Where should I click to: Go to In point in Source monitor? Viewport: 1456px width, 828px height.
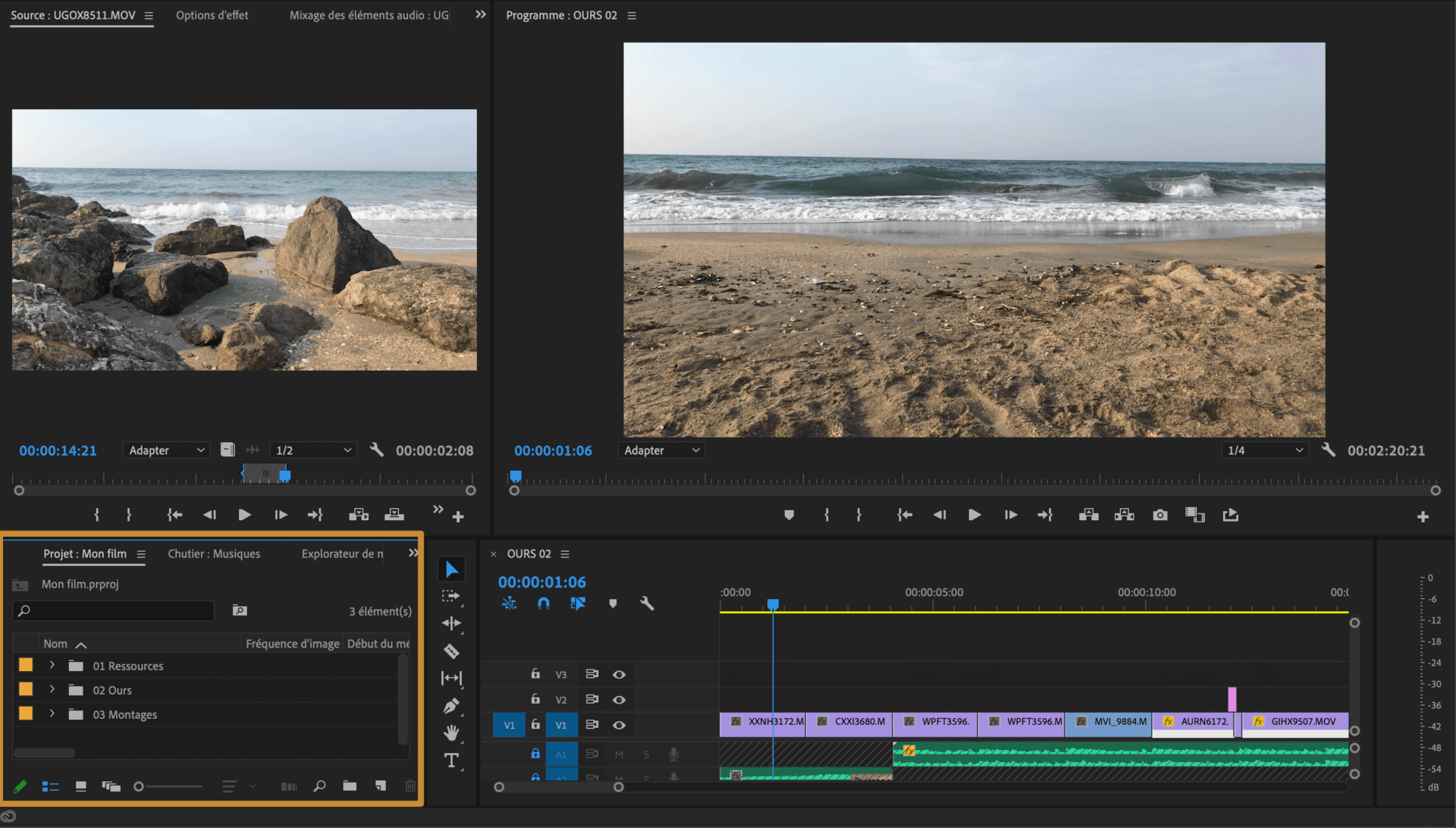[174, 515]
